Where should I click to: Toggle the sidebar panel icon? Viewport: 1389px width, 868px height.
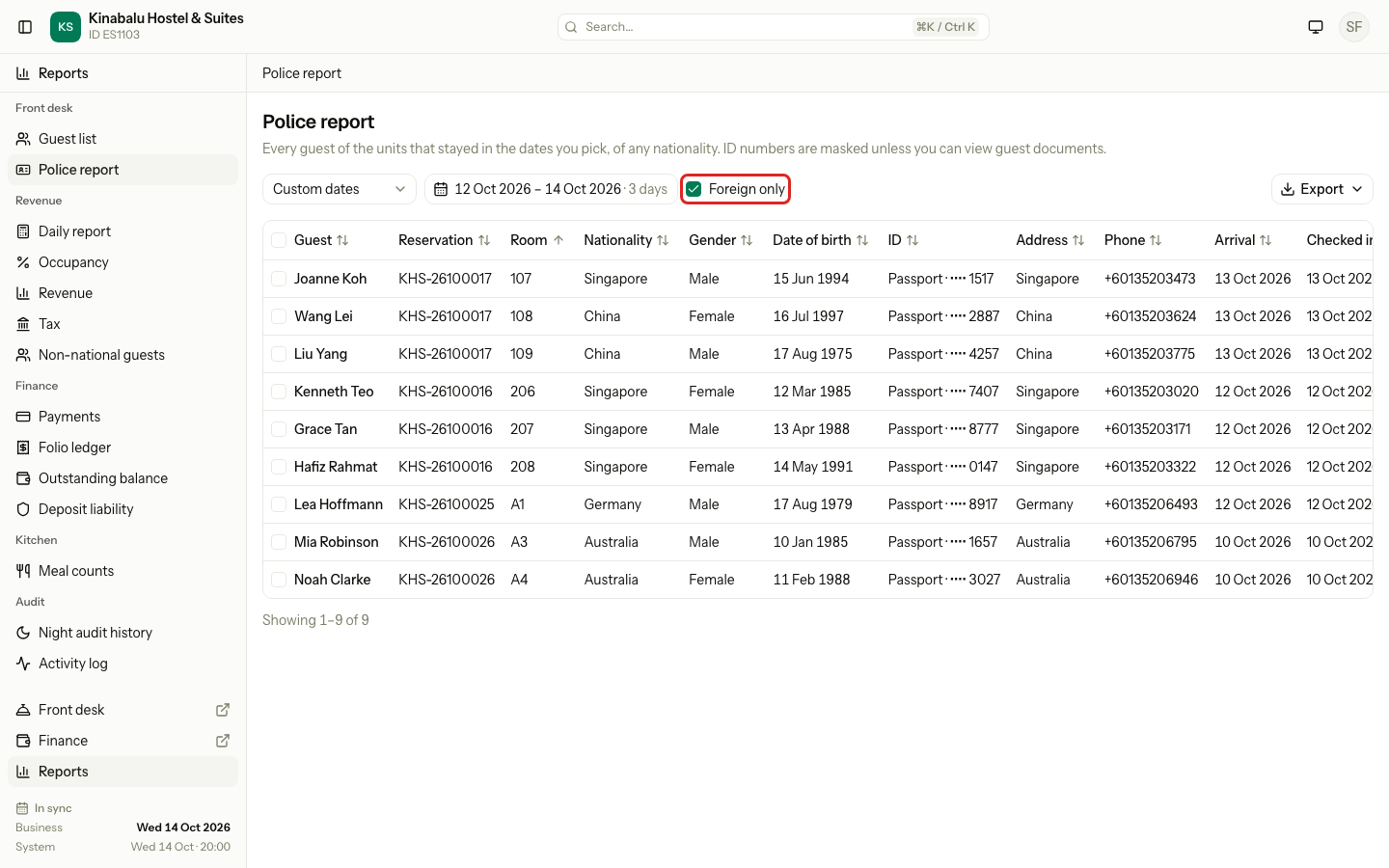[x=25, y=27]
